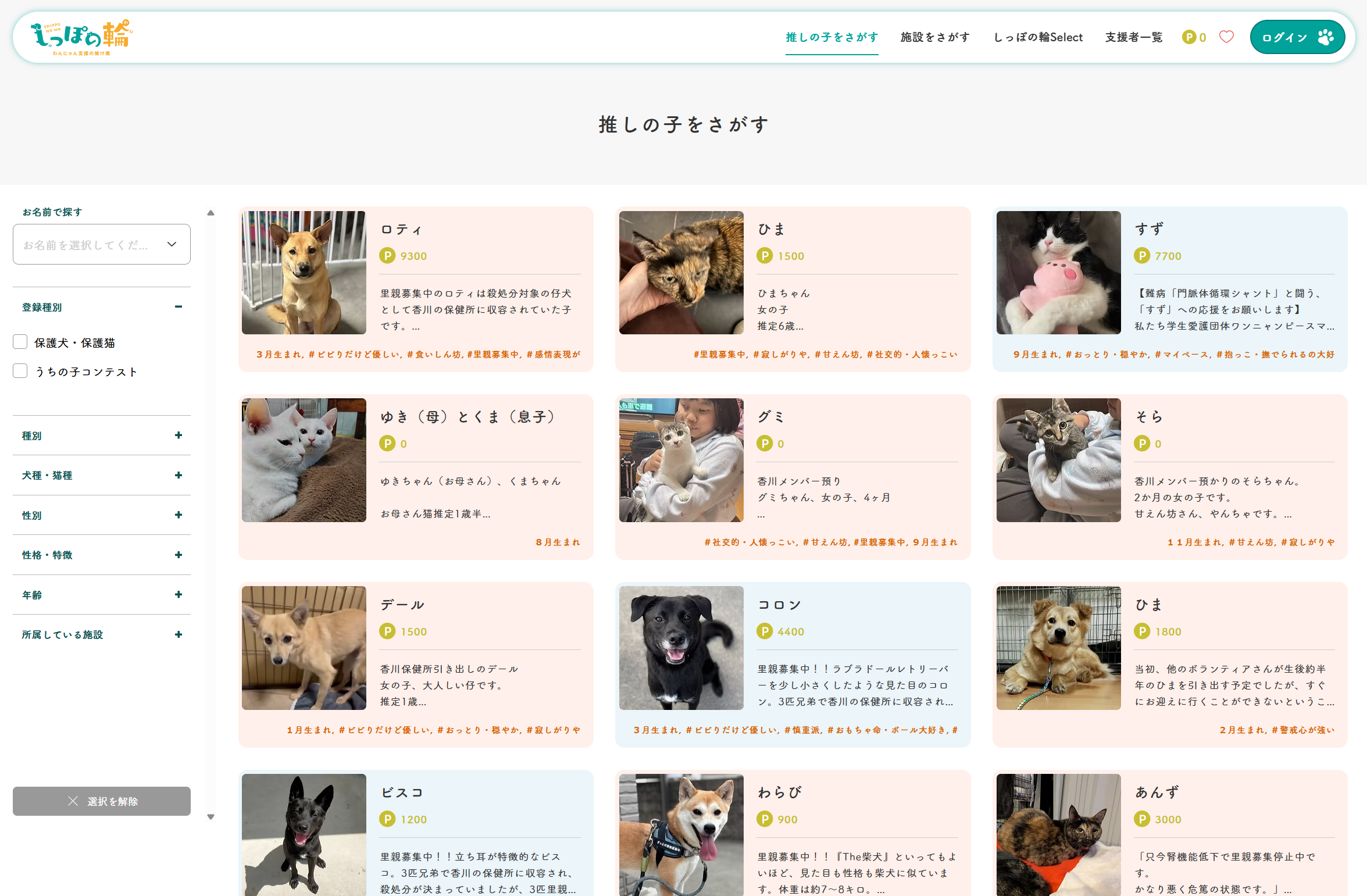Screen dimensions: 1367x896
Task: Click the sidebar scrollbar down arrow
Action: (211, 817)
